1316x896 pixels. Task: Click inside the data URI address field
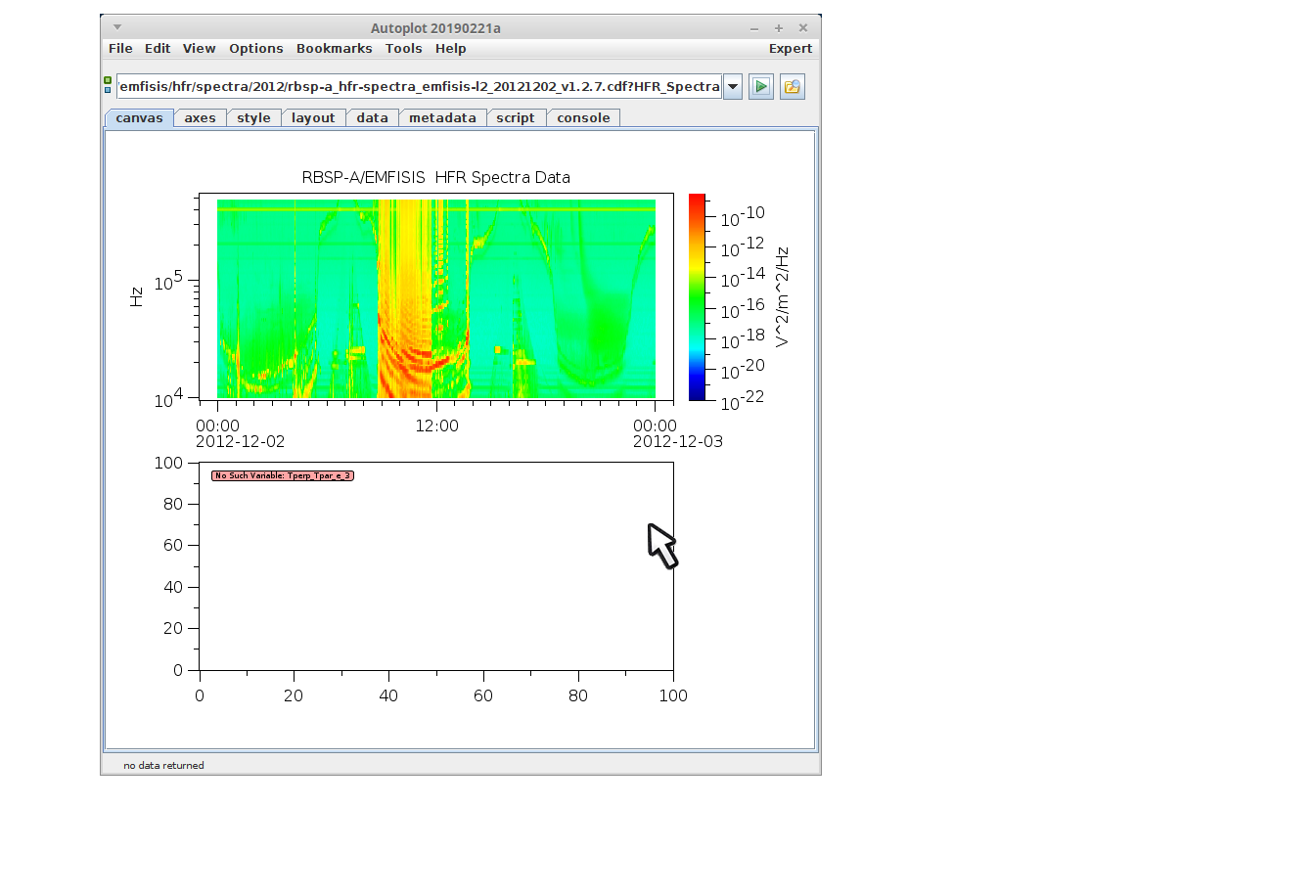pyautogui.click(x=419, y=87)
